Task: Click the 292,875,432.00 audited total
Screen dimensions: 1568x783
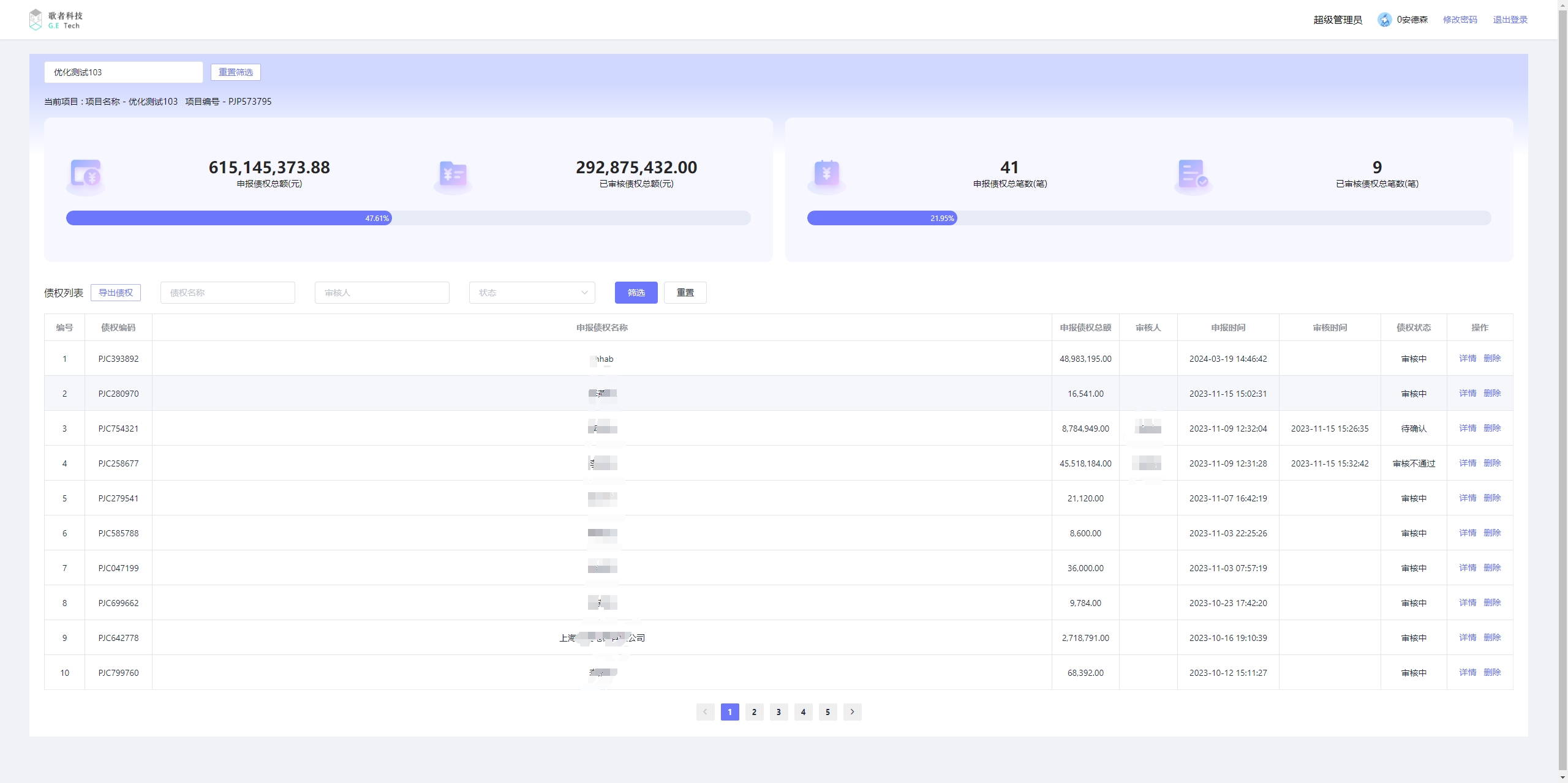Action: tap(636, 167)
